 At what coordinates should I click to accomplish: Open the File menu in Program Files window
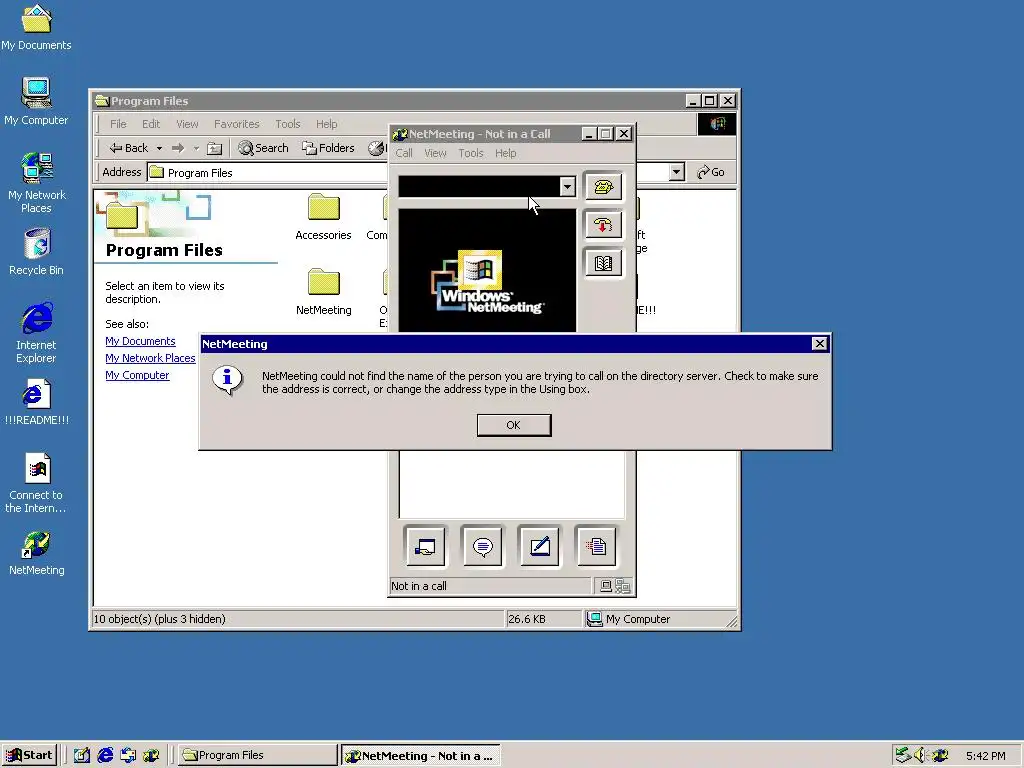click(118, 124)
